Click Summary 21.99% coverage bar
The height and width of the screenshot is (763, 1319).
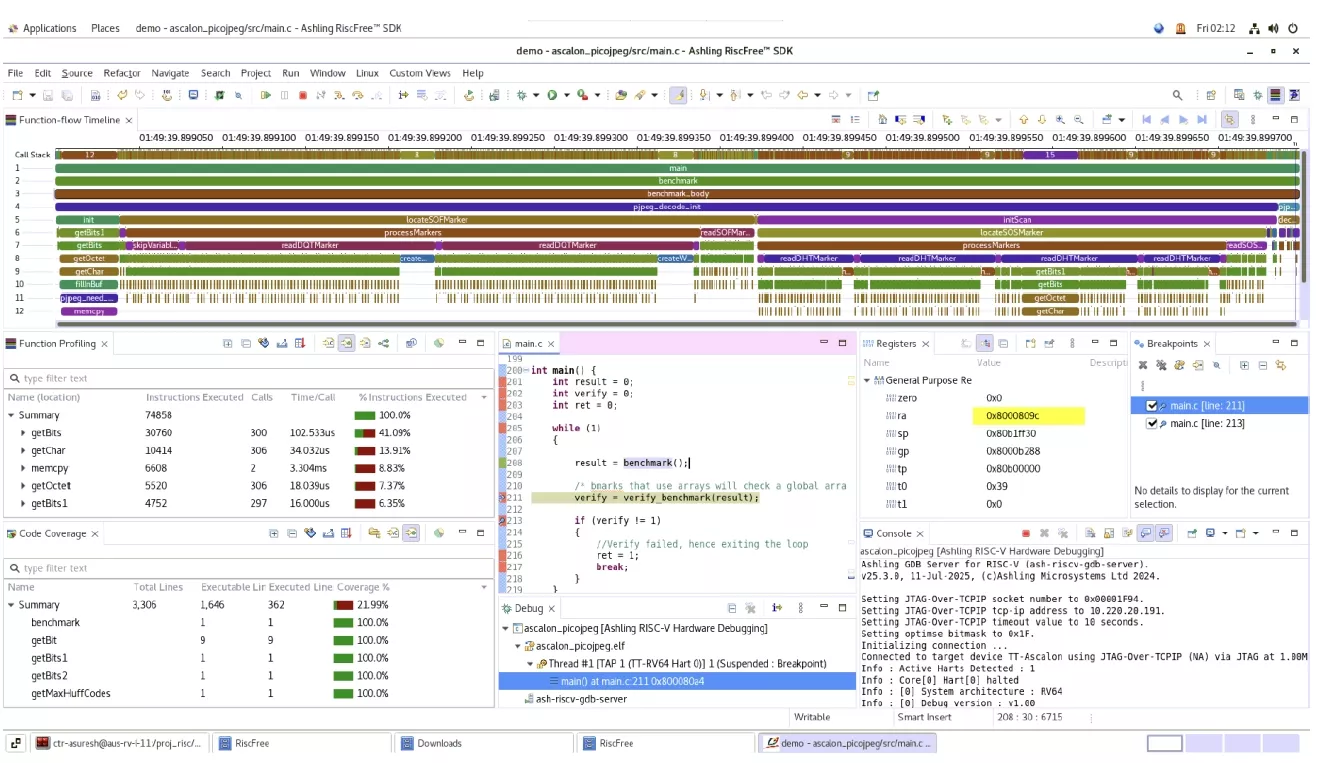(343, 605)
